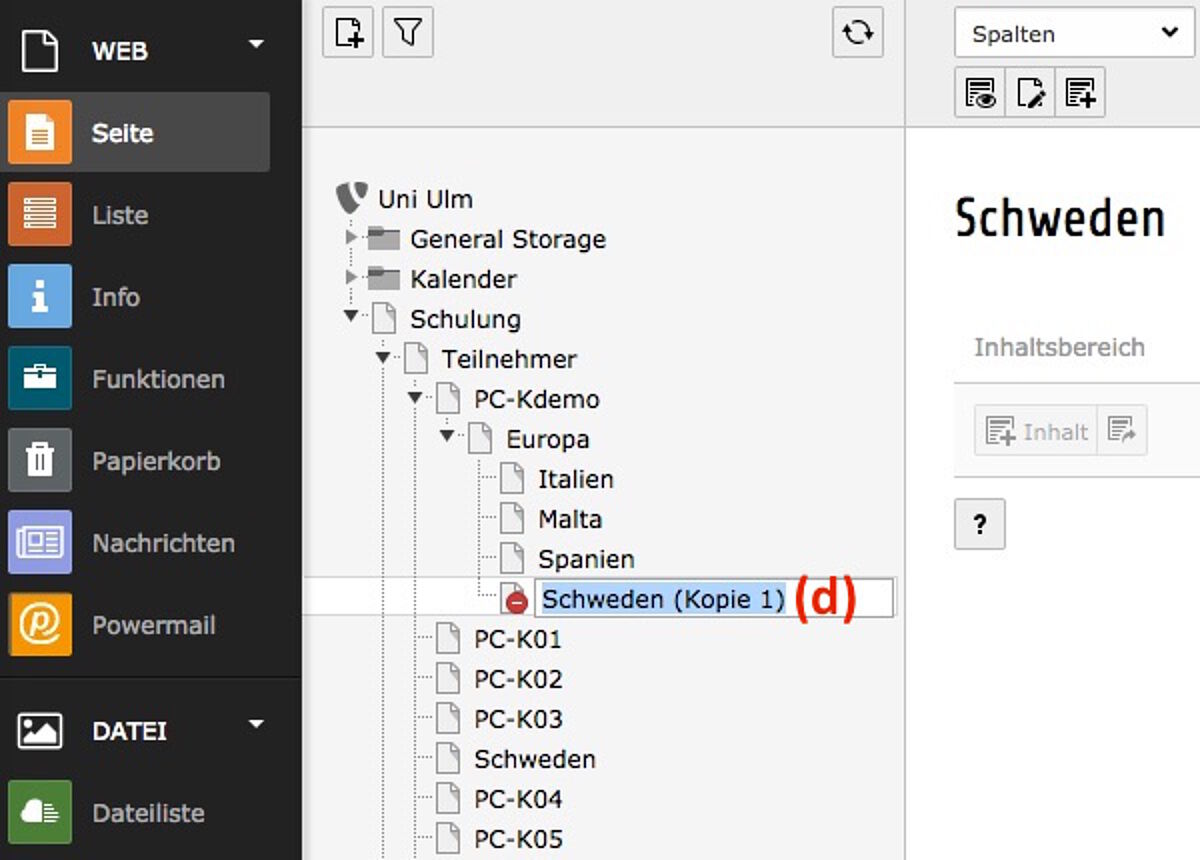This screenshot has height=860, width=1200.
Task: Select the Seite module label
Action: coord(123,133)
